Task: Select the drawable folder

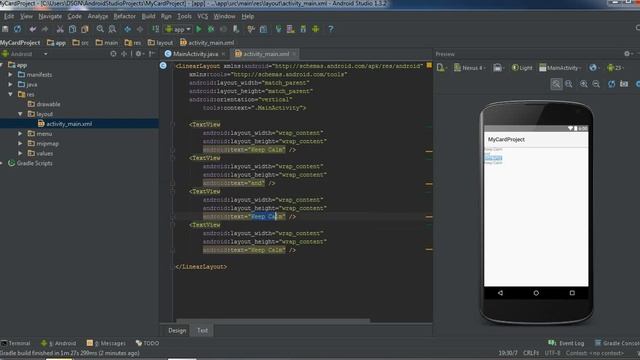Action: point(44,104)
